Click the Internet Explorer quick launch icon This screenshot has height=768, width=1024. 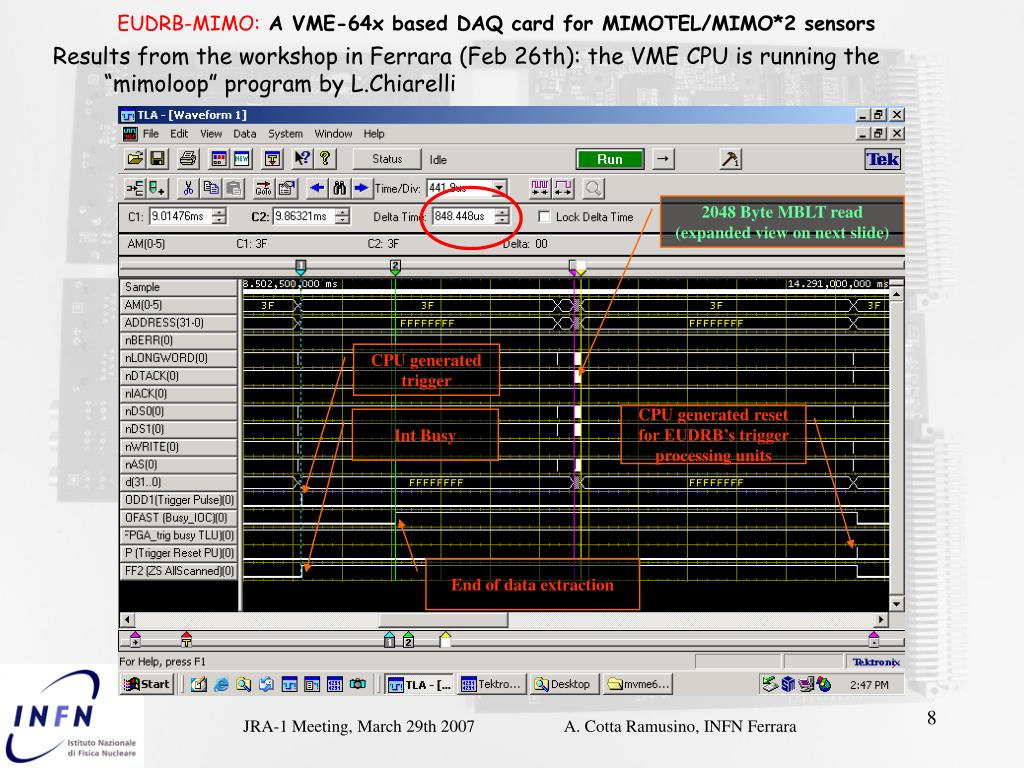tap(221, 684)
